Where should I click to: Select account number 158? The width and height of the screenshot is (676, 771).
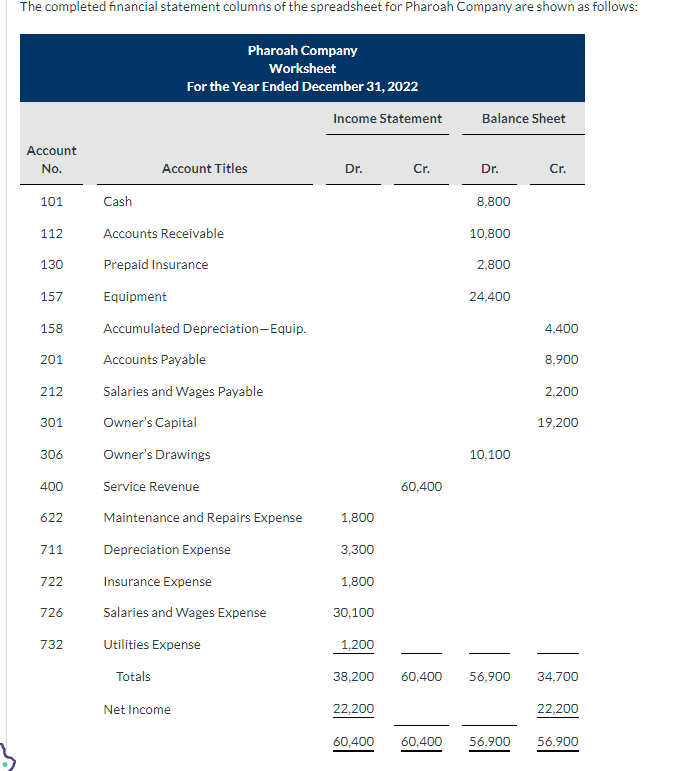tap(52, 328)
